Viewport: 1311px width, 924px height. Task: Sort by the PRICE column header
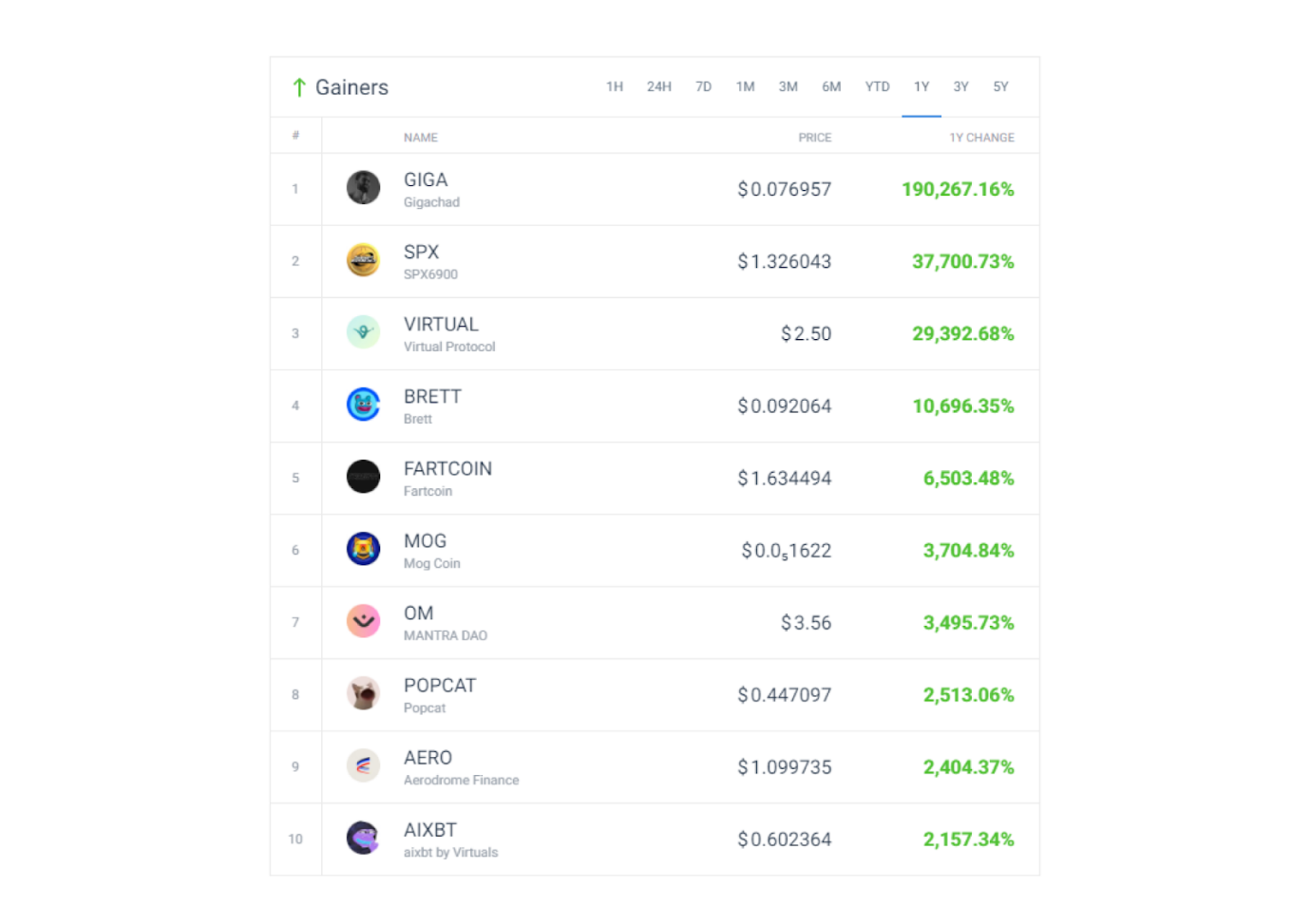point(815,138)
